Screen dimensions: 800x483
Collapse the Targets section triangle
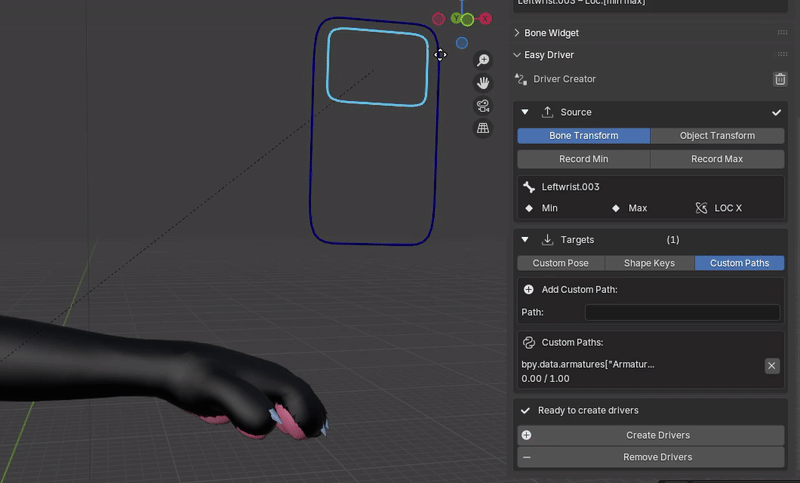coord(524,239)
